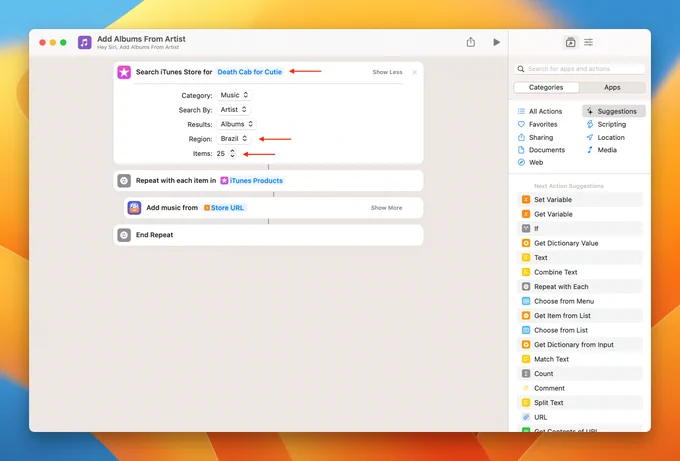This screenshot has width=680, height=461.
Task: Open Location category
Action: [605, 137]
